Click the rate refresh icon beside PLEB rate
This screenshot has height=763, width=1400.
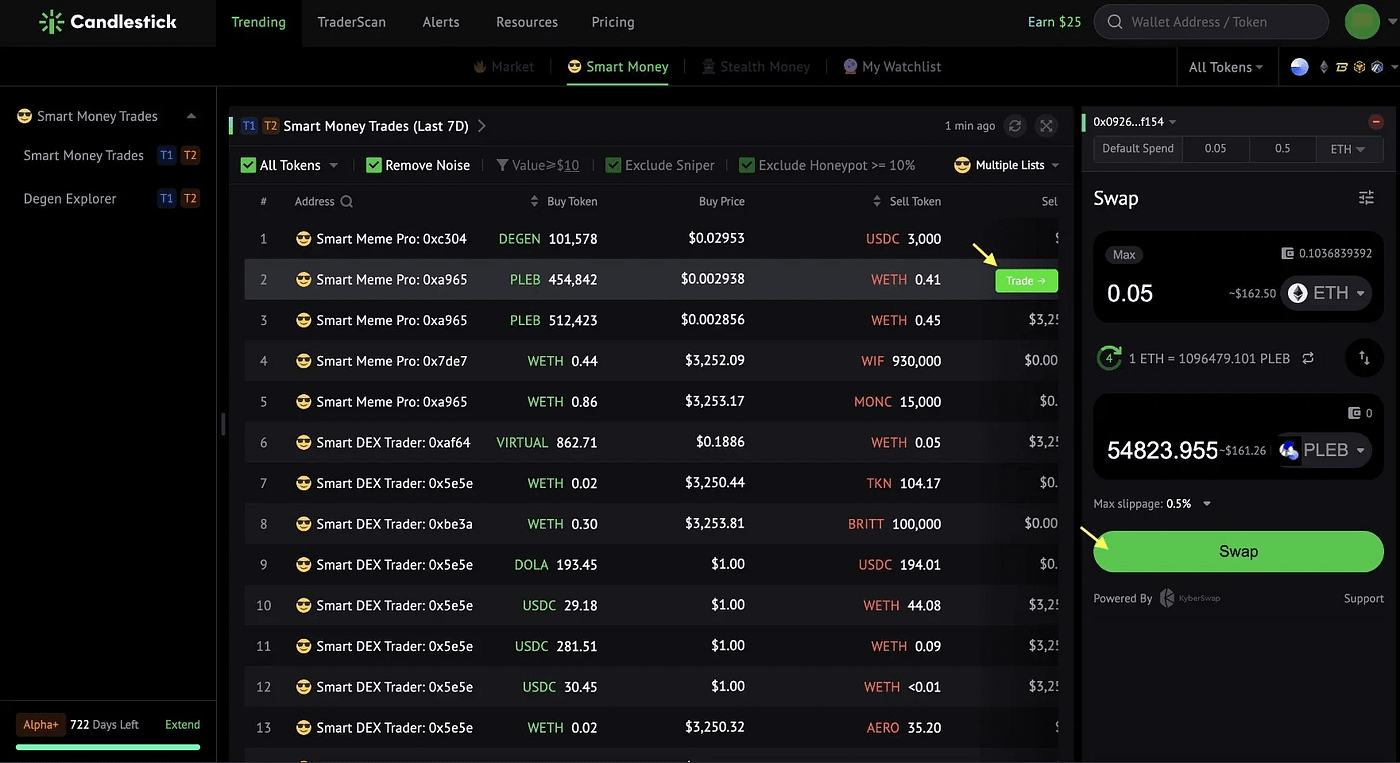pyautogui.click(x=1308, y=358)
